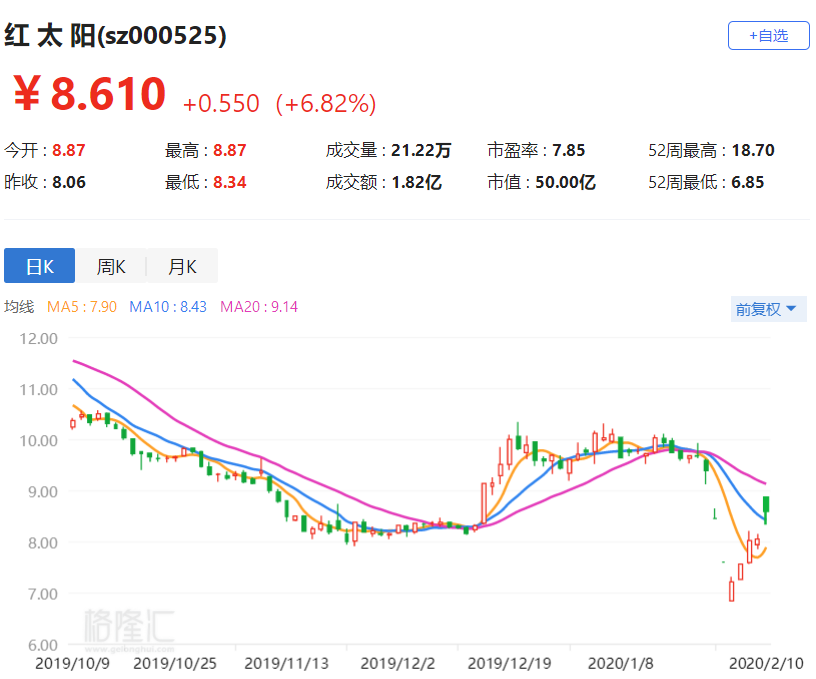The image size is (816, 679).
Task: Click the 12.00 y-axis price label
Action: 39,339
